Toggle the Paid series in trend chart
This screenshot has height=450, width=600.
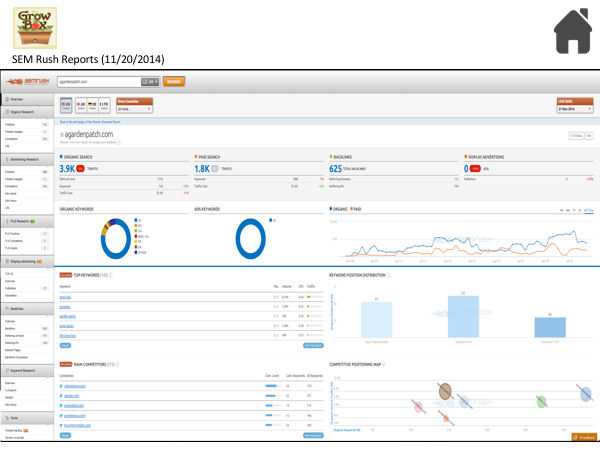(x=355, y=209)
